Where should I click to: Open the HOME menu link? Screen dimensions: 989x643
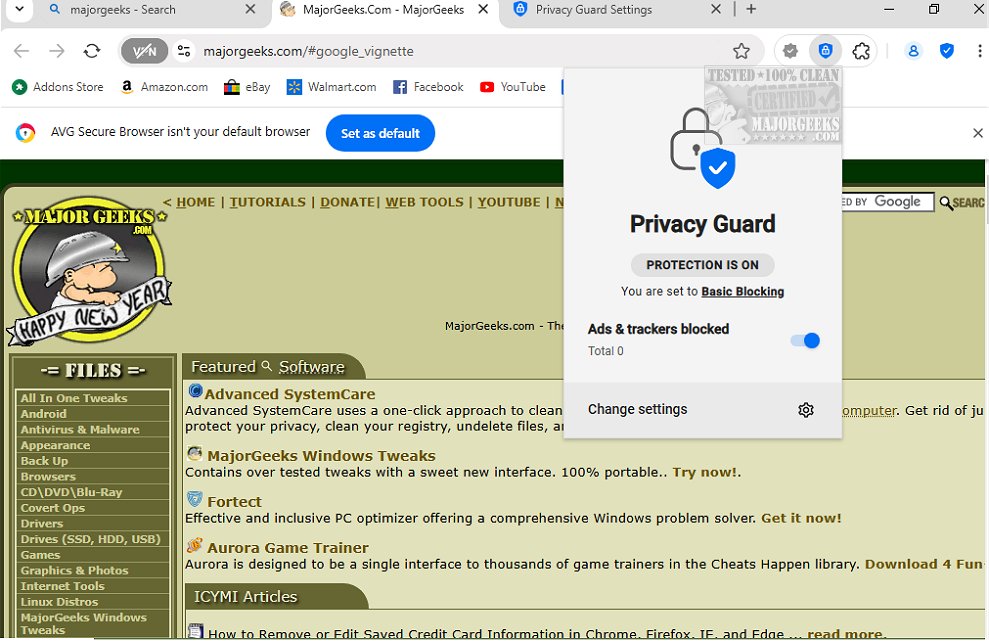(196, 203)
